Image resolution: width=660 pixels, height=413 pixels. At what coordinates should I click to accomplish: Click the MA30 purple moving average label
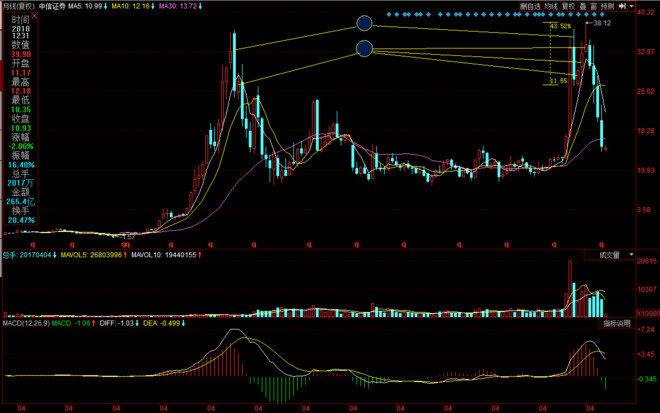pyautogui.click(x=180, y=6)
